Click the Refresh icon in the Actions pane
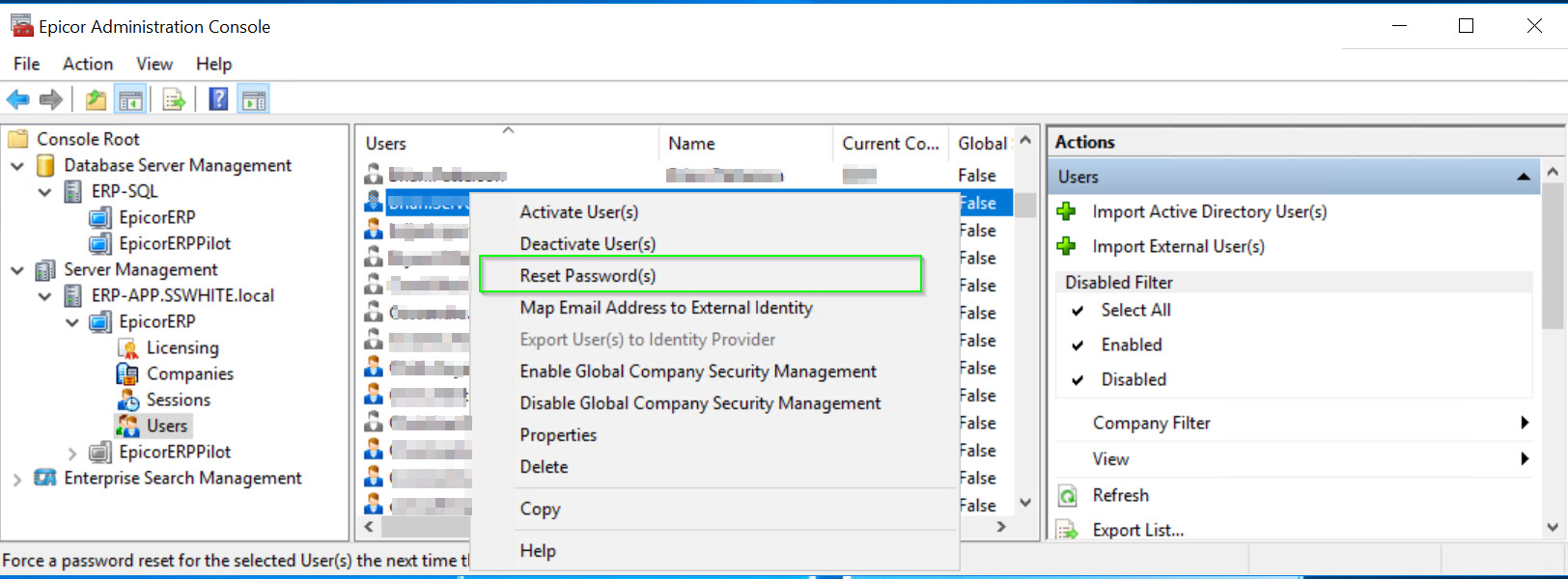The height and width of the screenshot is (579, 1568). click(x=1067, y=496)
